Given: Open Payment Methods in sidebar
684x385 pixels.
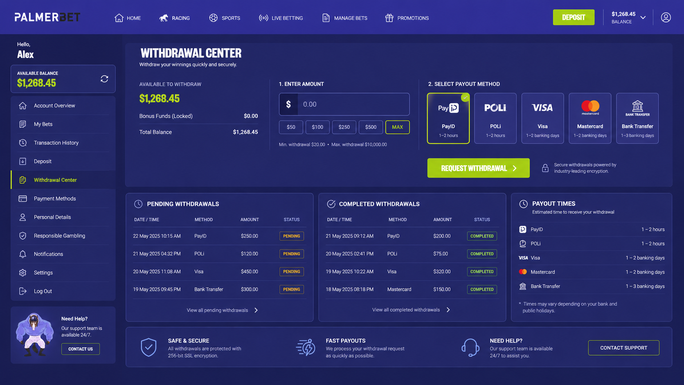Looking at the screenshot, I should point(63,198).
